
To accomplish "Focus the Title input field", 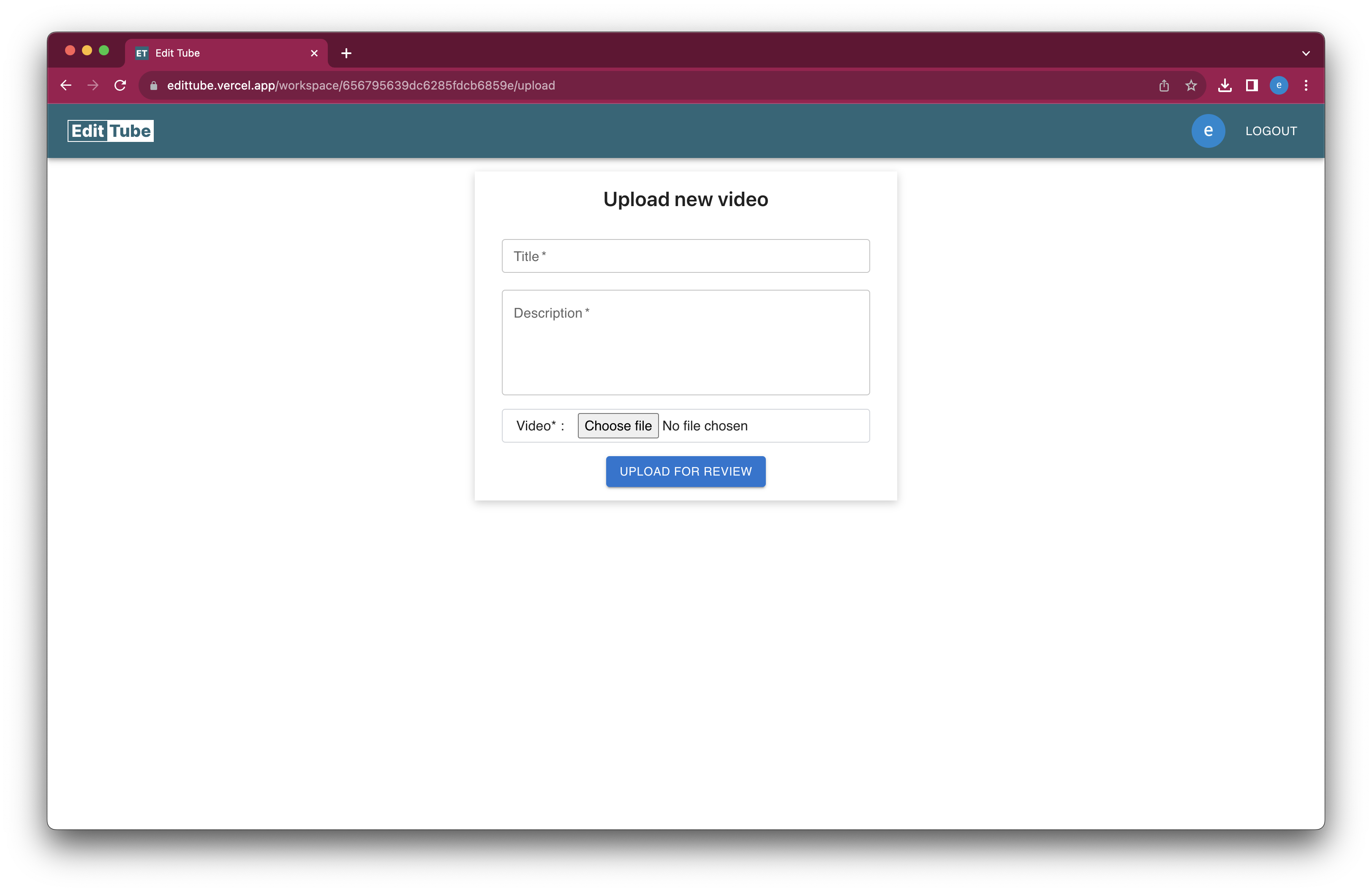I will 686,256.
